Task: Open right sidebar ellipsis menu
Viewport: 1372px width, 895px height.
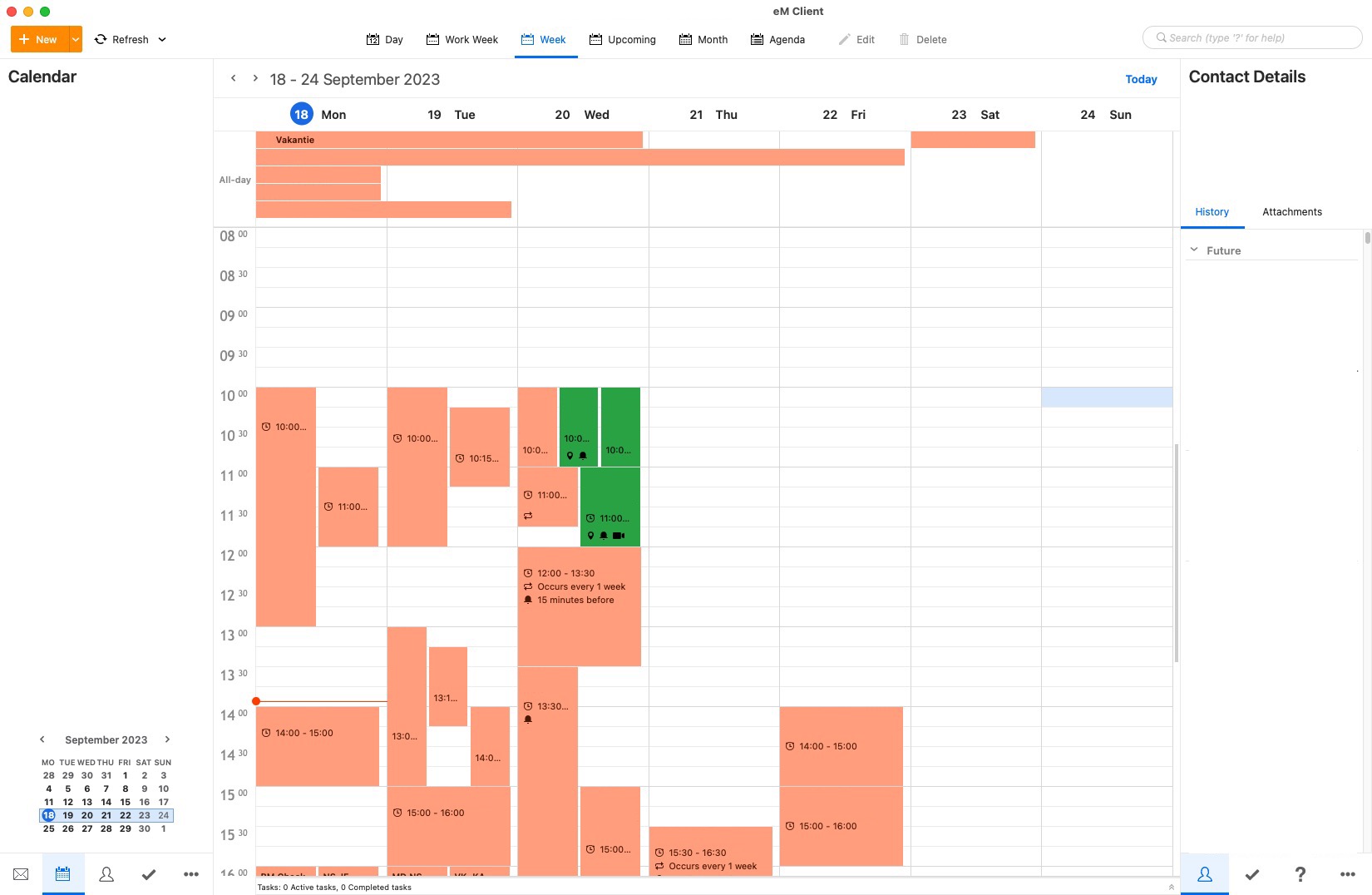Action: pos(1348,874)
